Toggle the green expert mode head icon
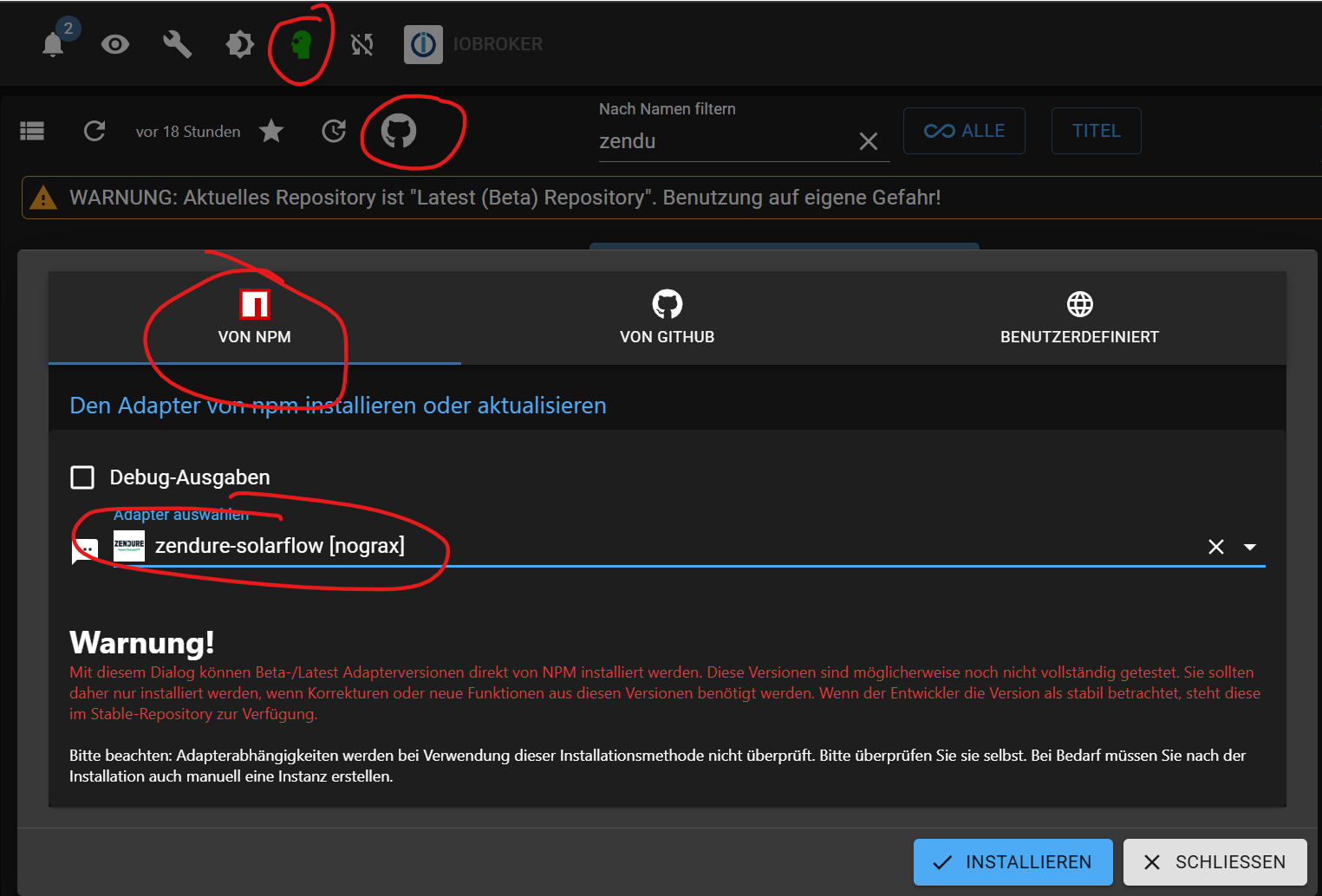This screenshot has height=896, width=1322. click(301, 44)
